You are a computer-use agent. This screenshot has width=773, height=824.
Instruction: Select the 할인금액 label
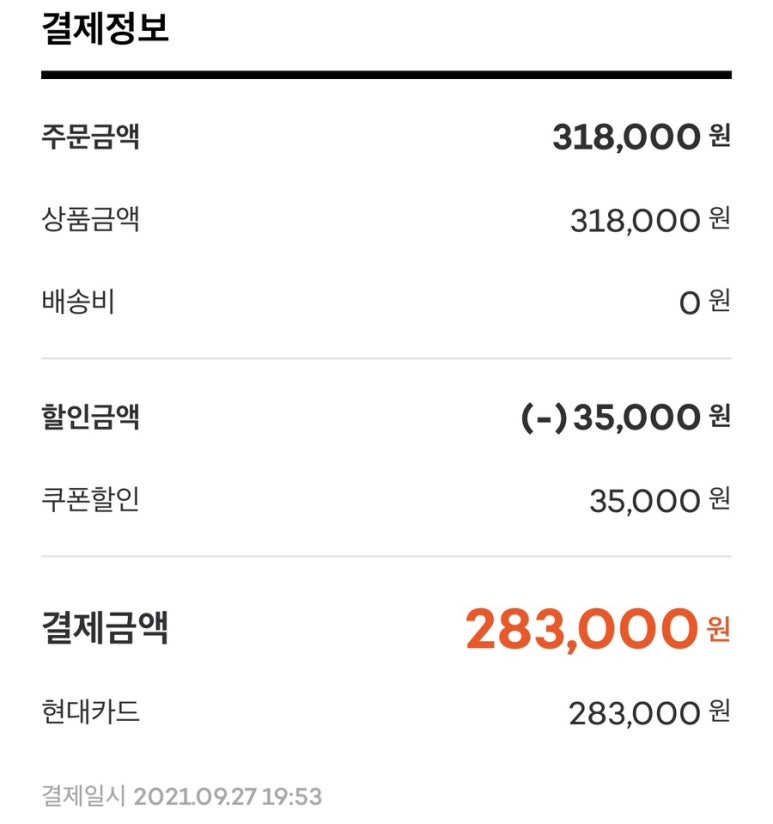click(x=90, y=416)
